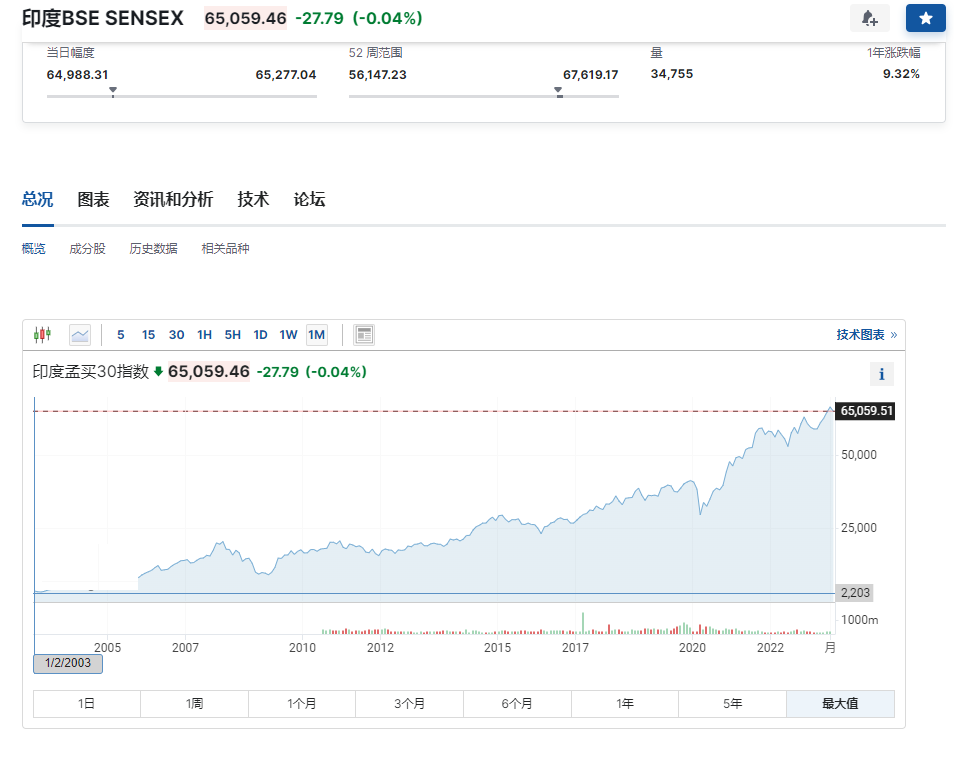Toggle the blue star watchlist button
Viewport: 954px width, 758px height.
[x=925, y=18]
